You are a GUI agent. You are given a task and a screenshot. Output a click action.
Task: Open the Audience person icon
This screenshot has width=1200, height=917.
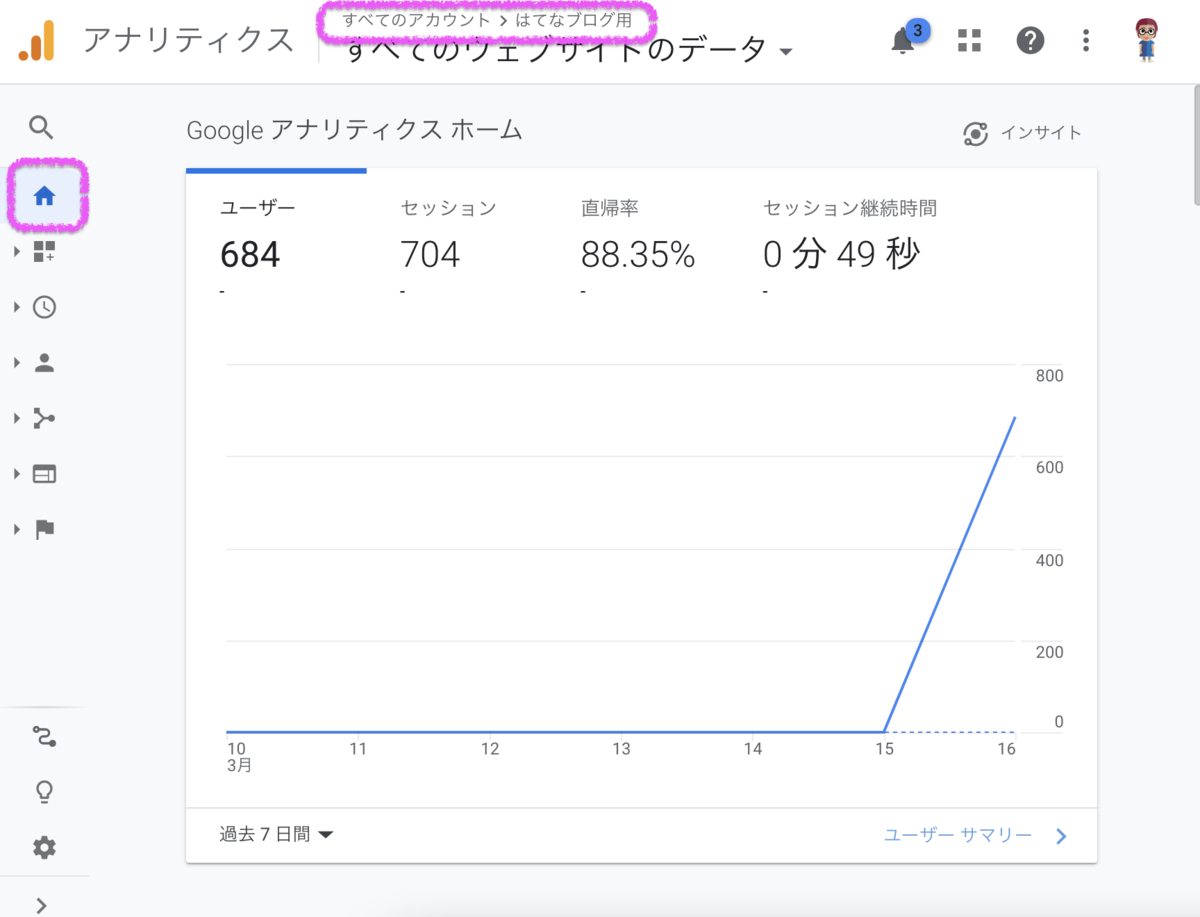44,363
